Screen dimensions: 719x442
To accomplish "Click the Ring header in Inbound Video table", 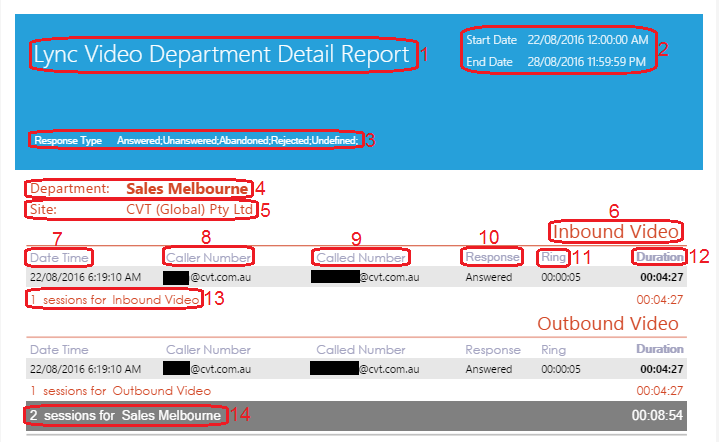I will pyautogui.click(x=553, y=257).
